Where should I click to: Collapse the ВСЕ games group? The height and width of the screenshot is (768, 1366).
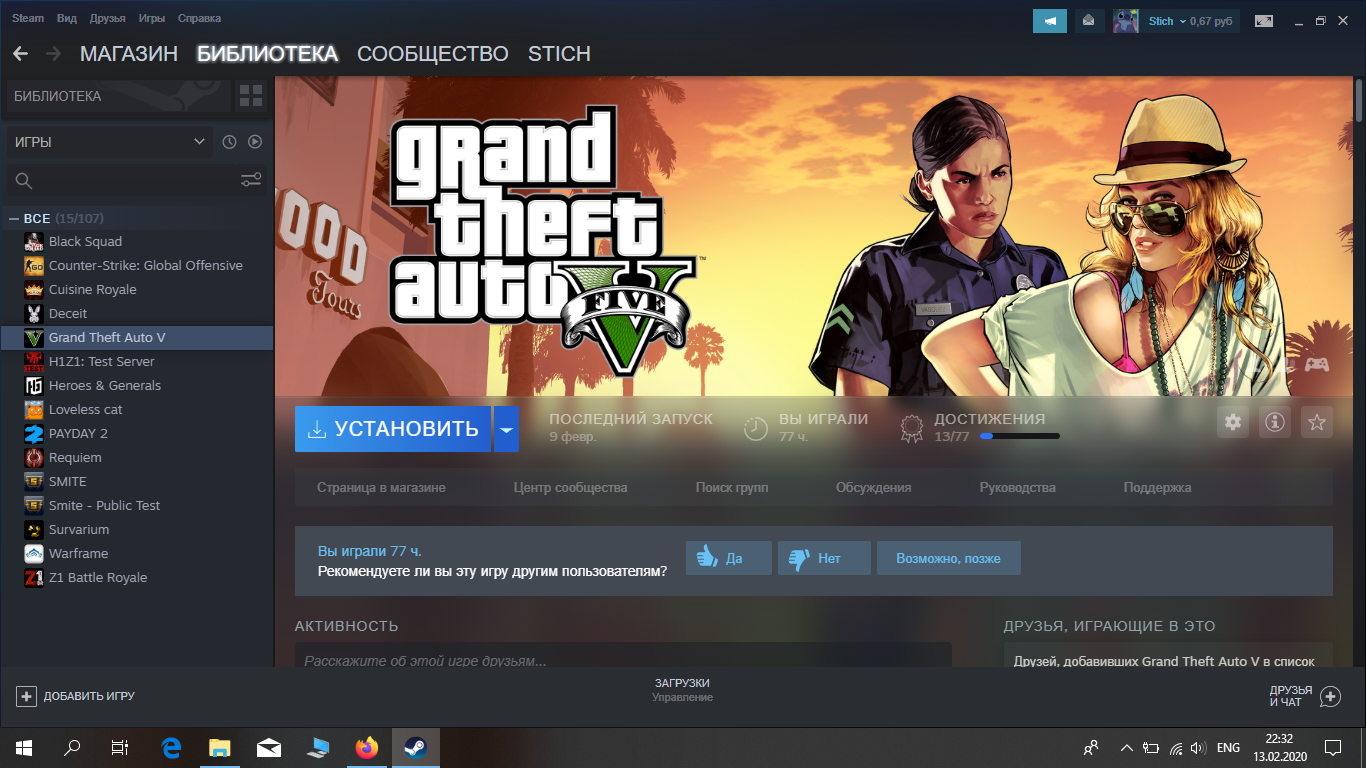click(x=14, y=218)
